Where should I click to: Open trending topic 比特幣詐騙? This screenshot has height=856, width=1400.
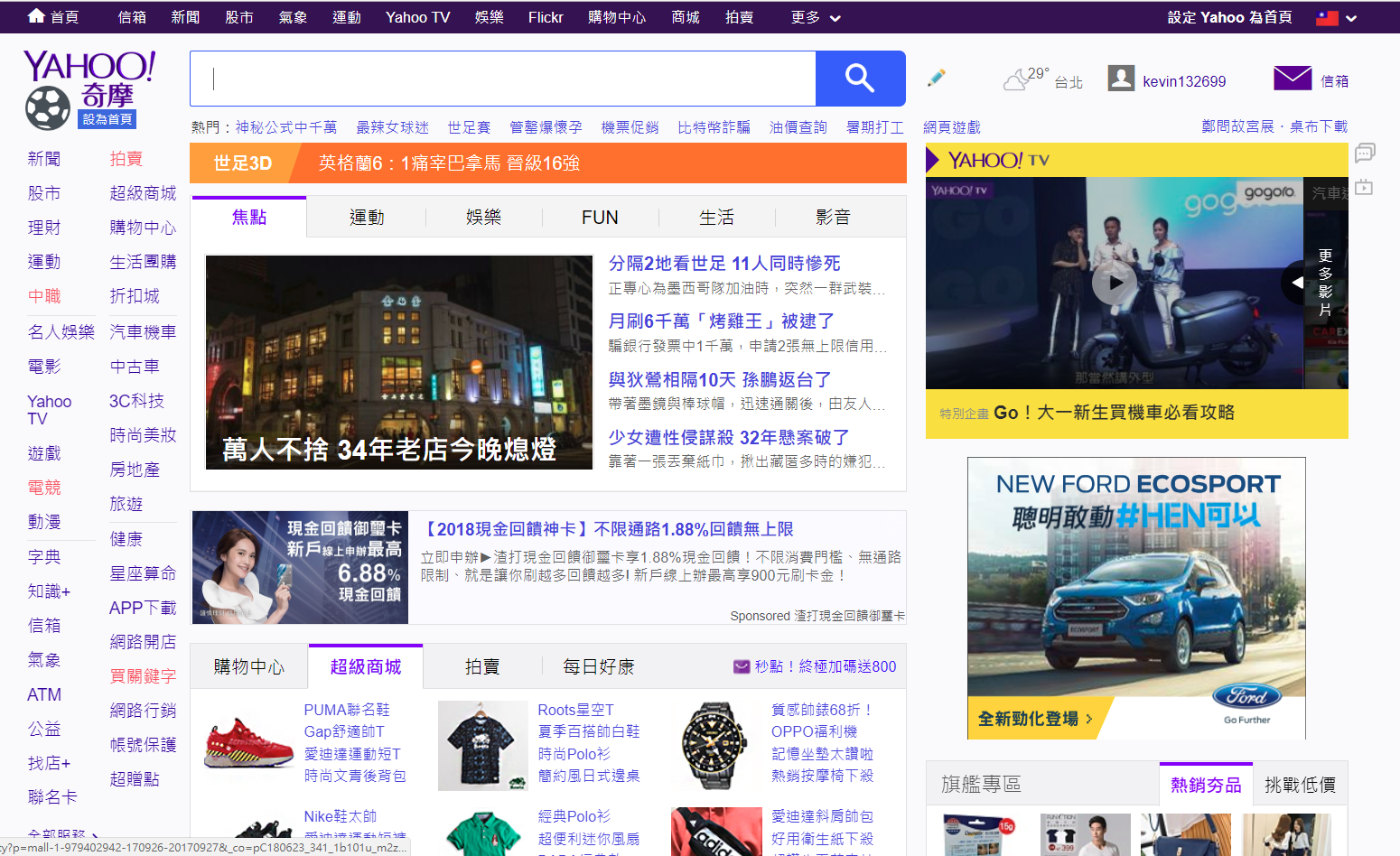coord(714,127)
